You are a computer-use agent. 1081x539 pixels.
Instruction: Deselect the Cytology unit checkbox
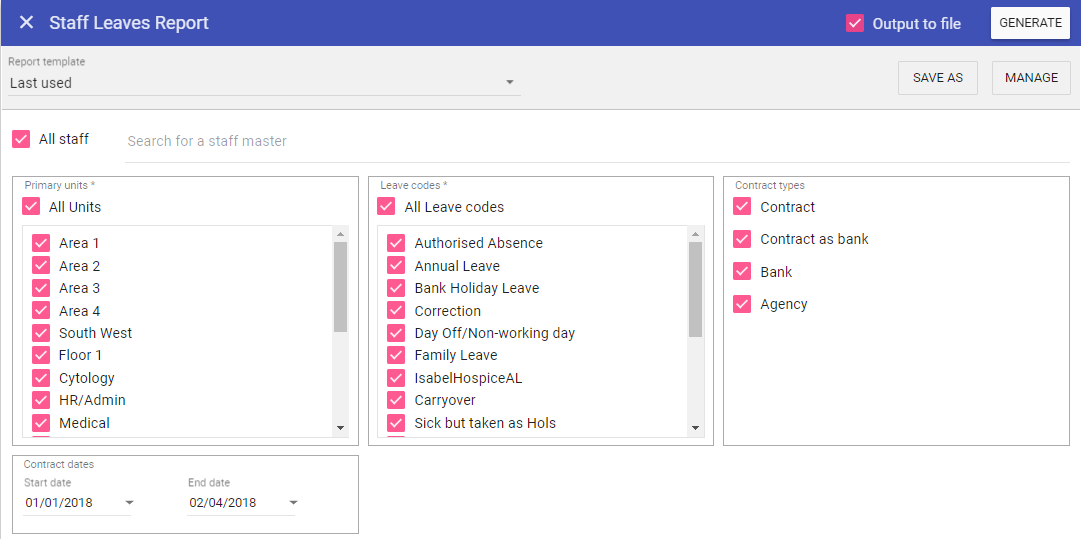tap(41, 378)
